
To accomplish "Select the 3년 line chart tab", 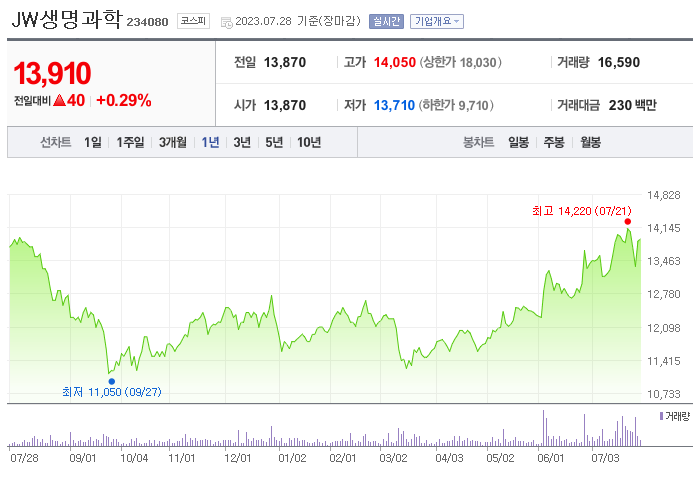I will [x=242, y=142].
